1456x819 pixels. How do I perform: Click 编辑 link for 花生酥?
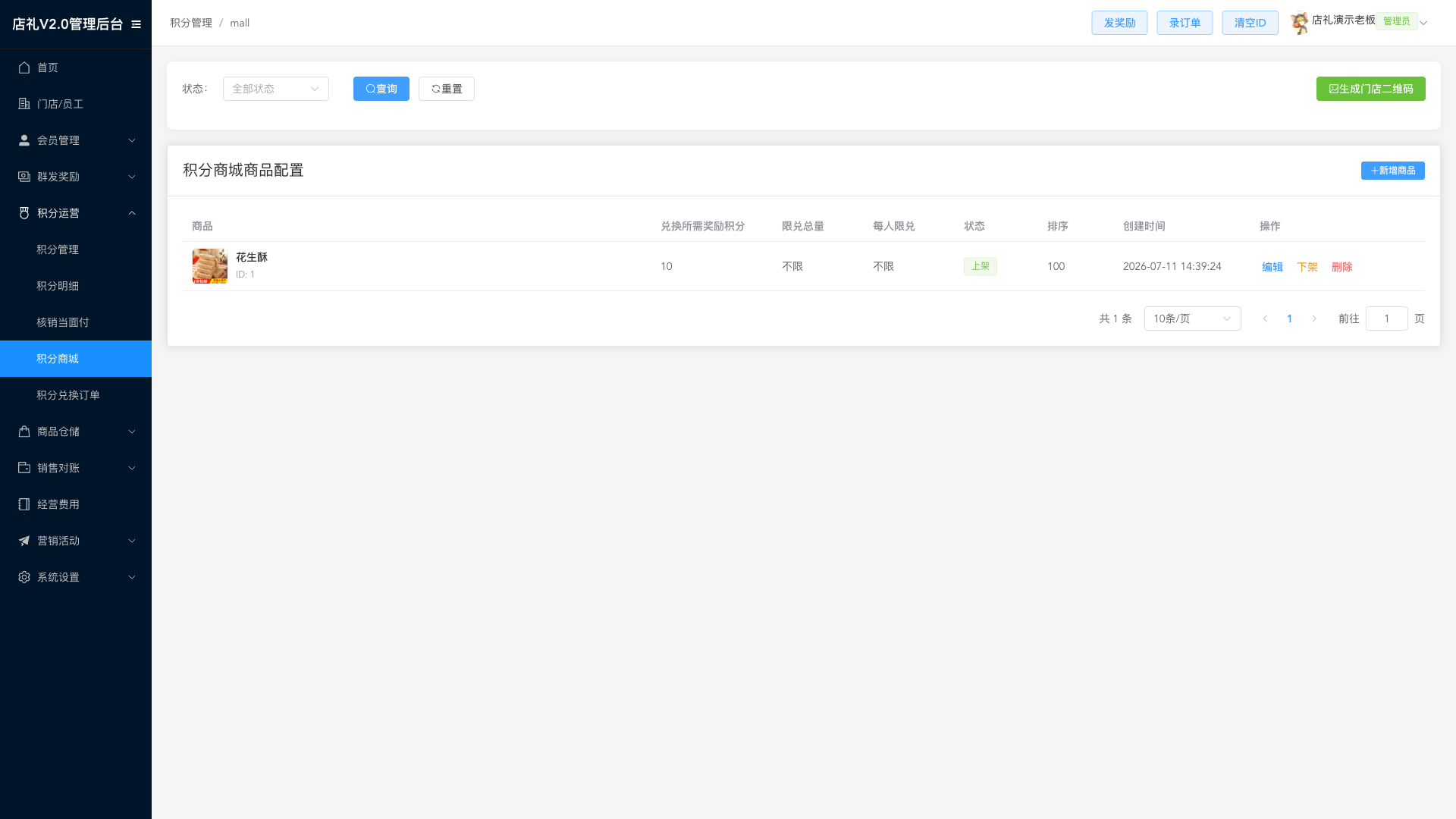[1272, 267]
